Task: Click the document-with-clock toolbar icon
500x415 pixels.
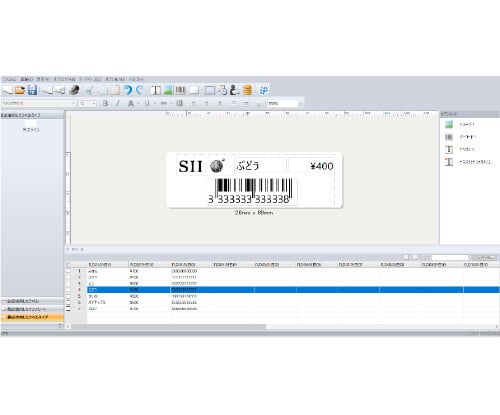Action: pyautogui.click(x=223, y=90)
